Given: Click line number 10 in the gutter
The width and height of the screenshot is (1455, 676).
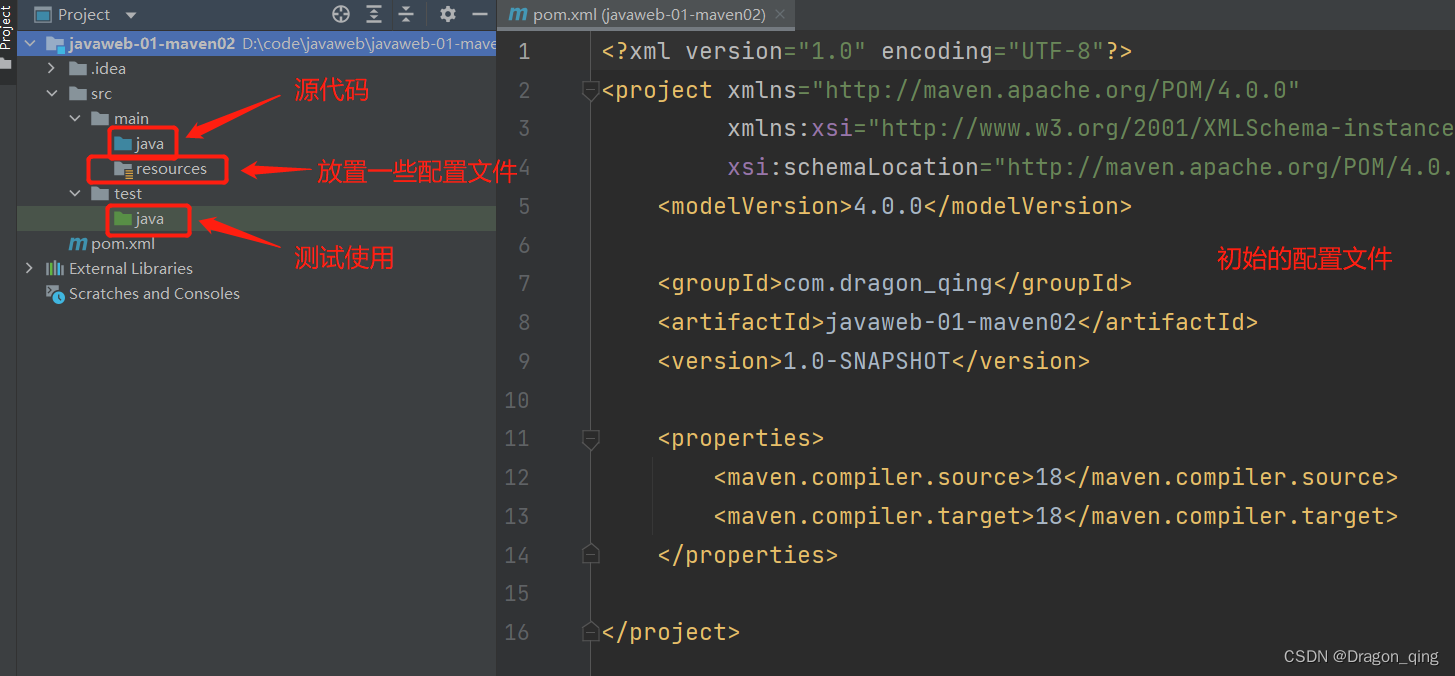Looking at the screenshot, I should click(517, 400).
